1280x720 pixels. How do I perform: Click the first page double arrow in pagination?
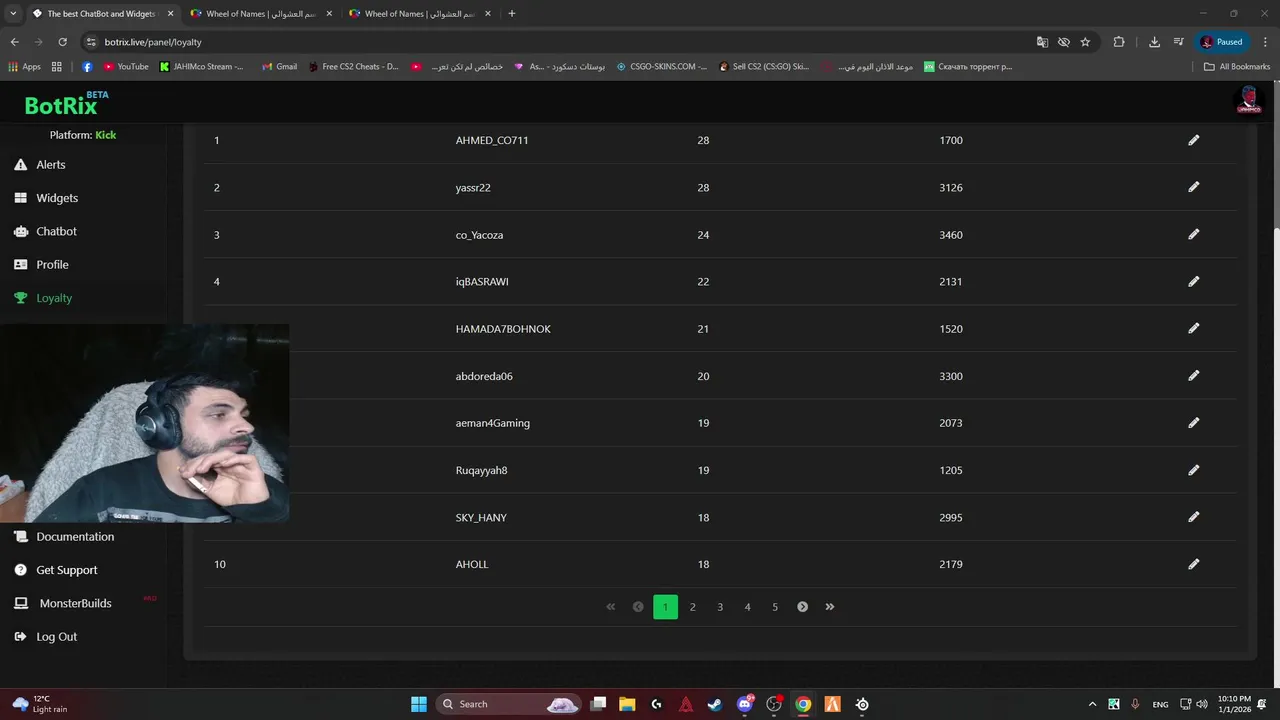(x=610, y=607)
